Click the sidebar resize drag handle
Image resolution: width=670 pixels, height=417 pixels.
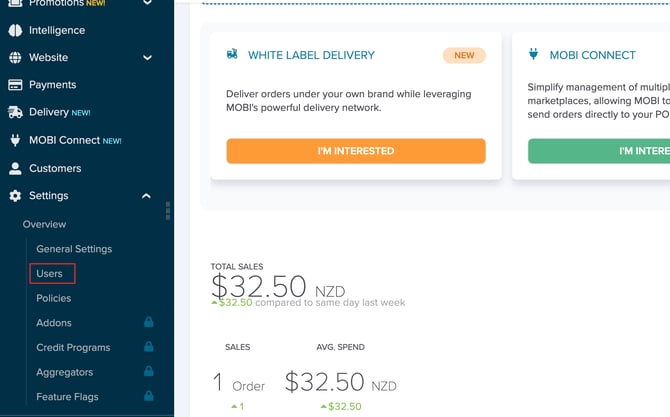(168, 210)
